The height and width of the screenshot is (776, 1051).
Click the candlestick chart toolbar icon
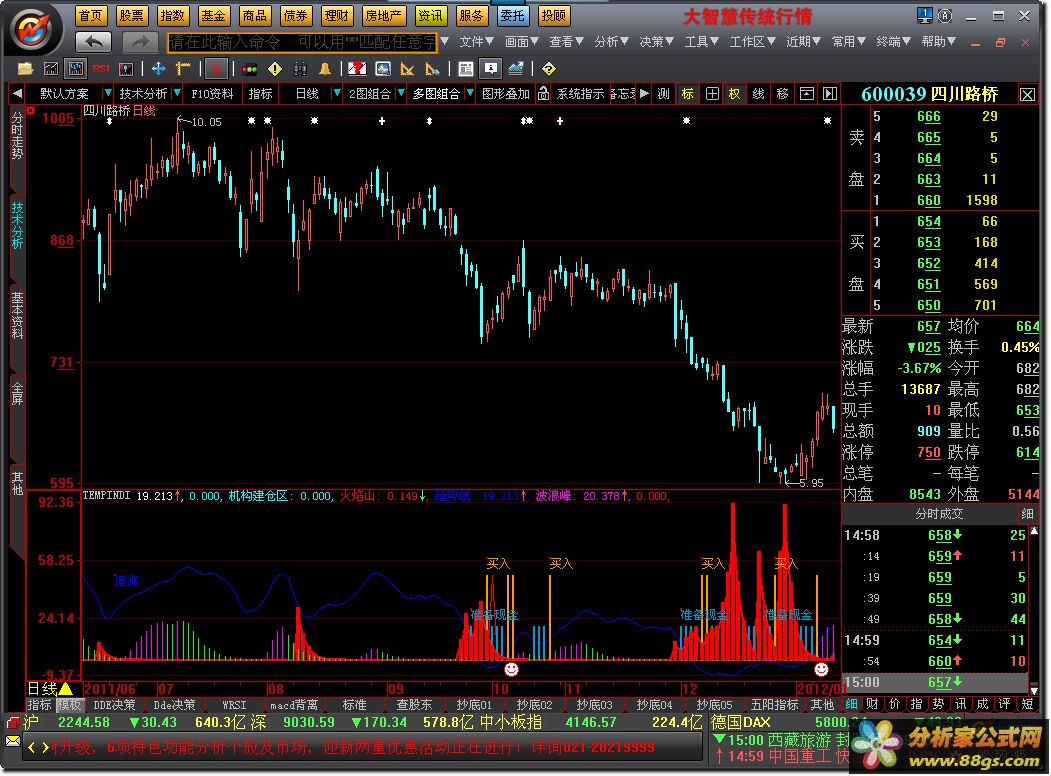[76, 69]
